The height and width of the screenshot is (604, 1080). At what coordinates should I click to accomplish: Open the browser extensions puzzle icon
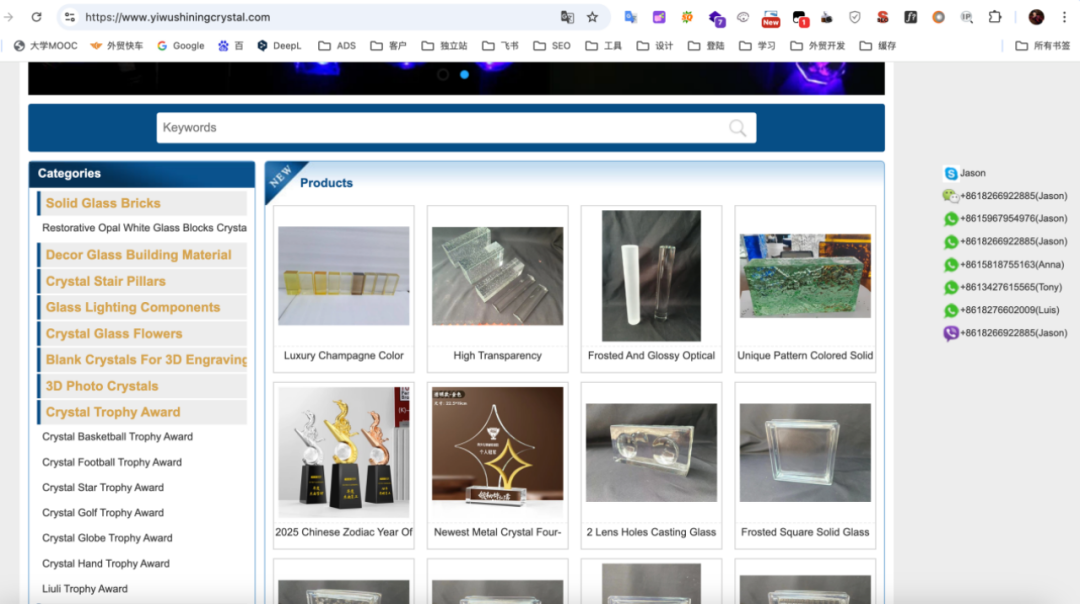[995, 17]
